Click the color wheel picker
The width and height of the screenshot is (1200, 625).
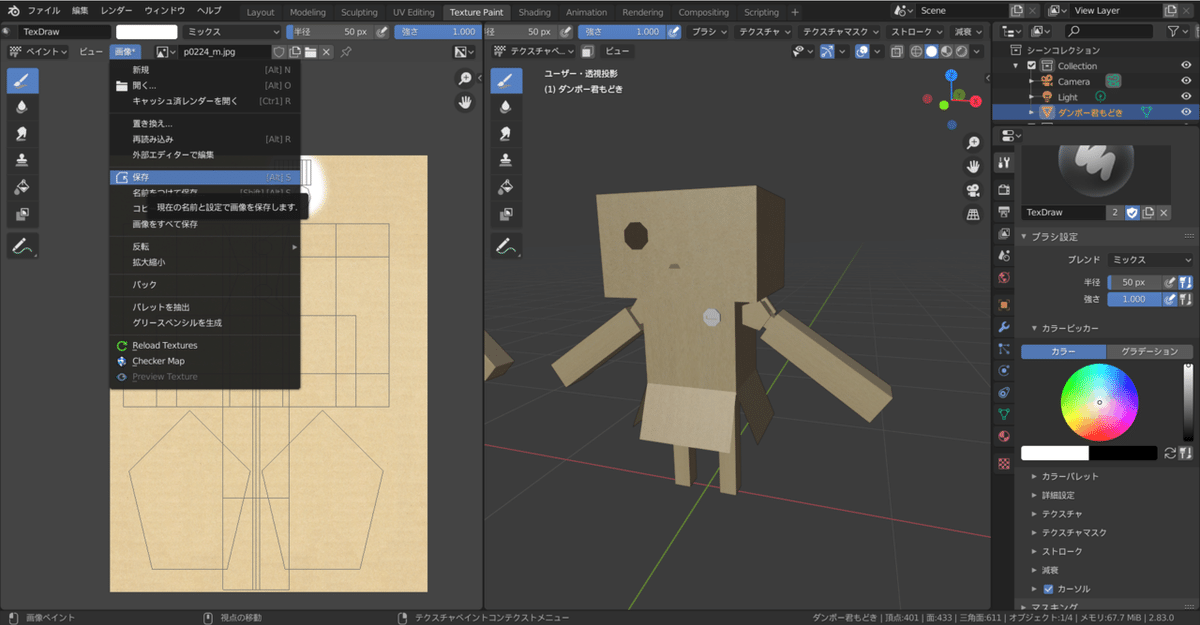coord(1099,402)
